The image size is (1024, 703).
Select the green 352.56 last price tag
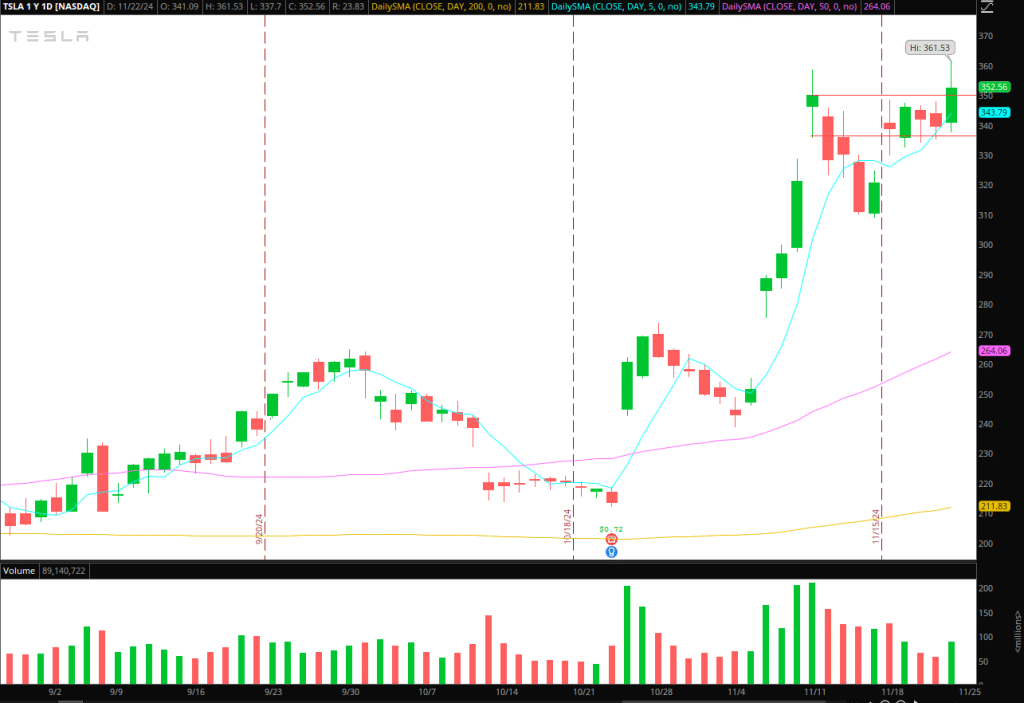pos(993,87)
